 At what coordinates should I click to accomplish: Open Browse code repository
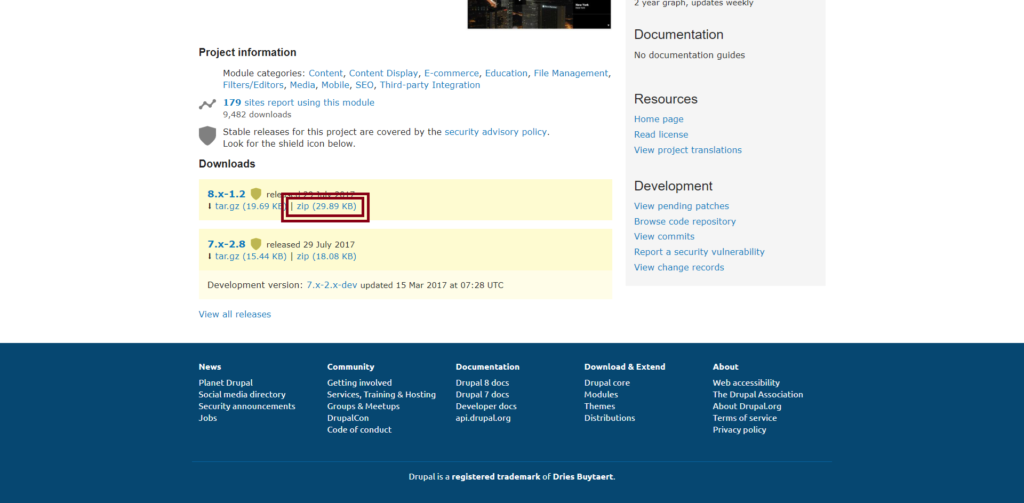click(684, 221)
